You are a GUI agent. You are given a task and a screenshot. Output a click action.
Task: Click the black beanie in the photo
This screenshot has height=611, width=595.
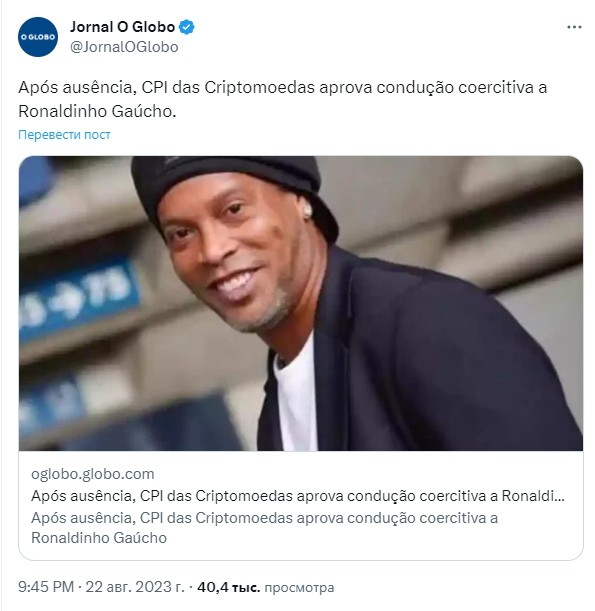(230, 187)
